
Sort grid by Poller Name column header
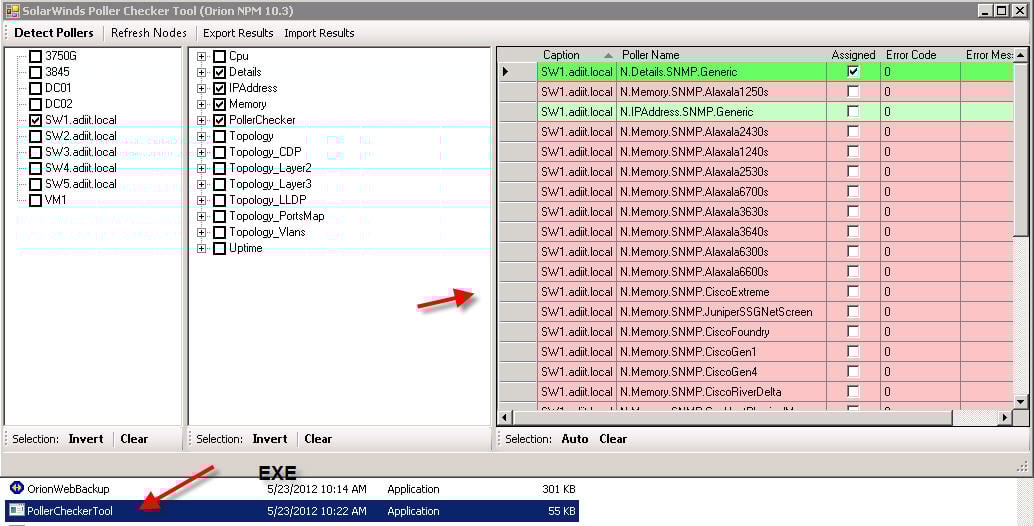tap(721, 55)
